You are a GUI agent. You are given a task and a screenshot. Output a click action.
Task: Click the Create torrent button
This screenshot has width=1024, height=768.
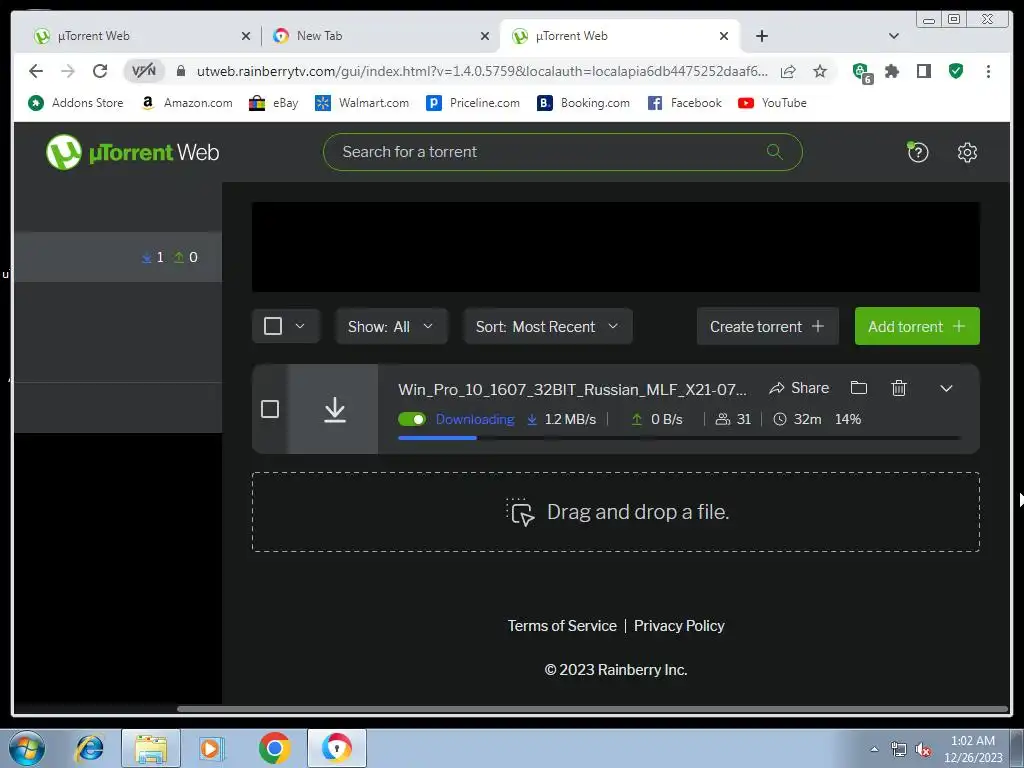(x=767, y=327)
